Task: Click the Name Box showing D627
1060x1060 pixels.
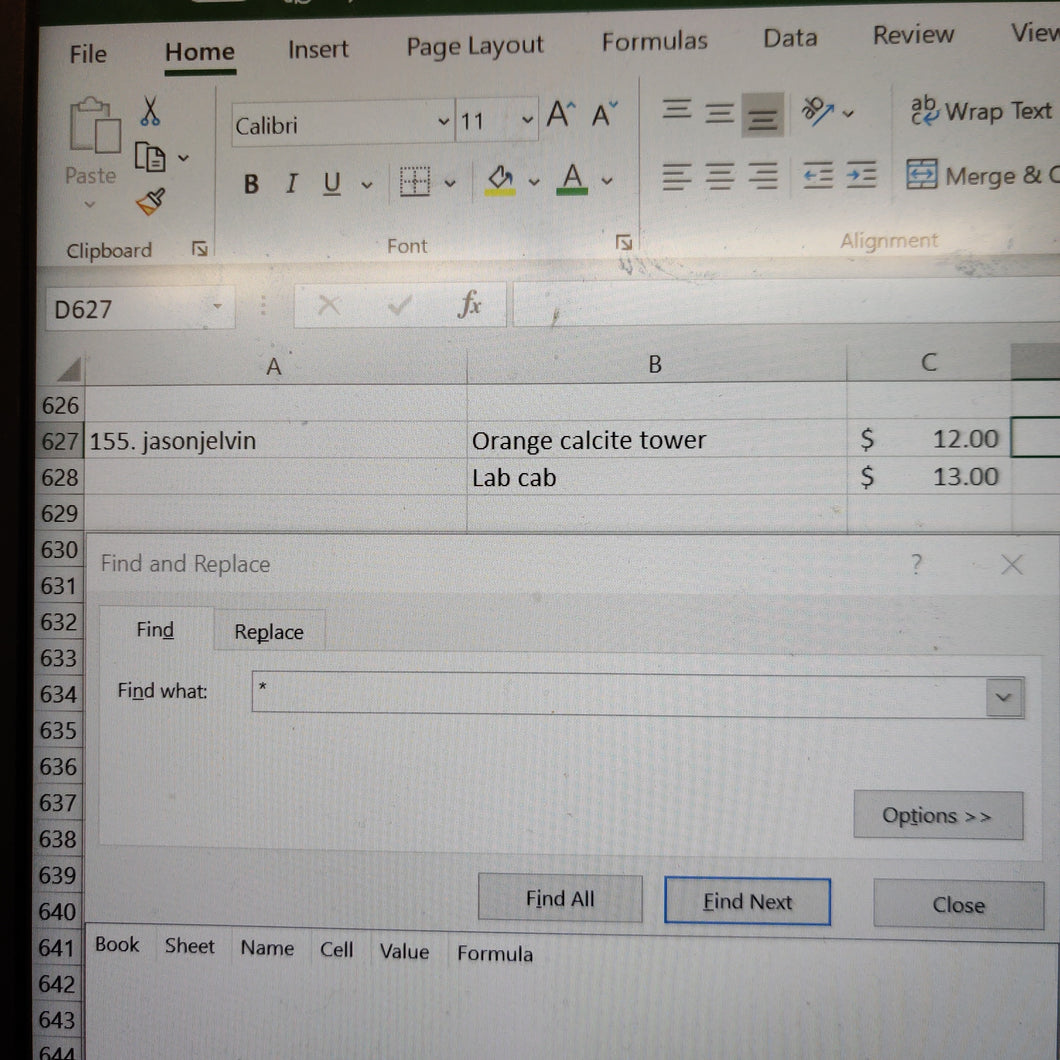Action: pos(140,308)
